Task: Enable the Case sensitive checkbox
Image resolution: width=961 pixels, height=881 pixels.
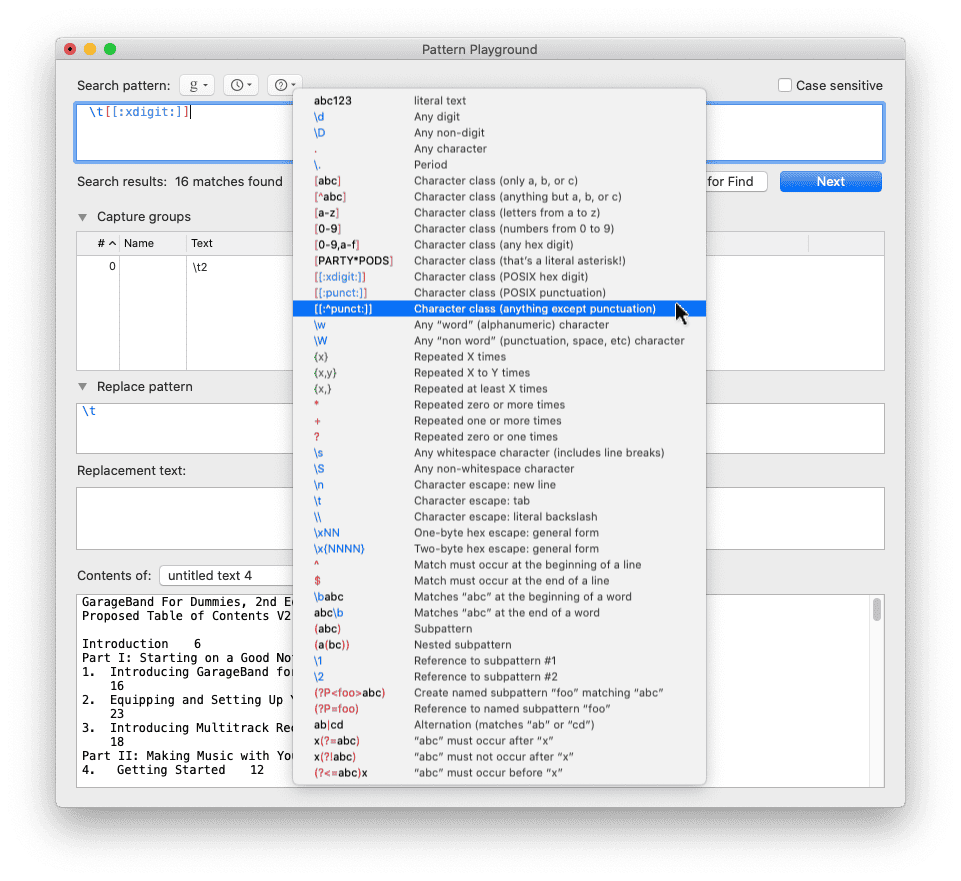Action: [786, 86]
